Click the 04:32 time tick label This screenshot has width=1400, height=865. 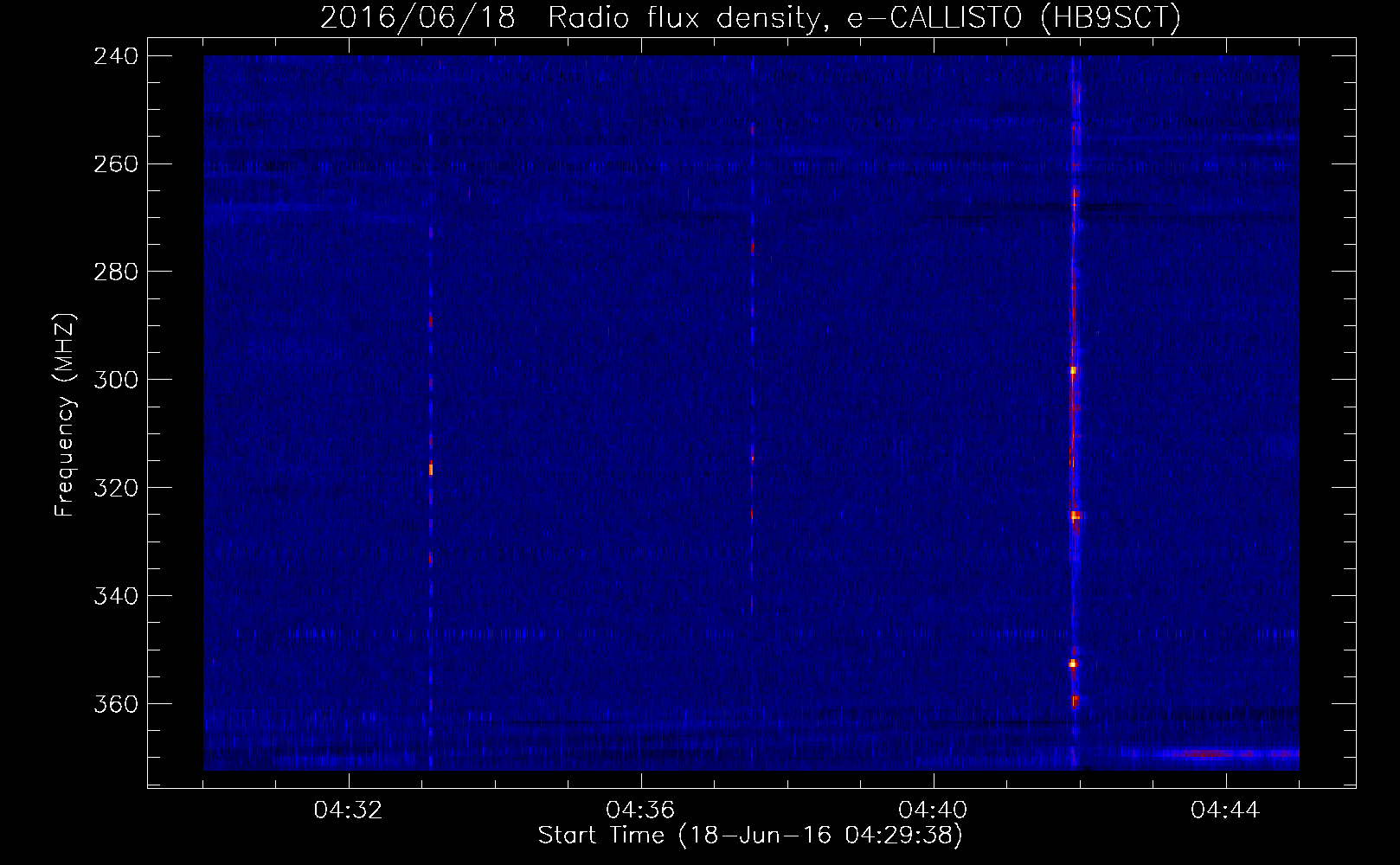[x=349, y=811]
